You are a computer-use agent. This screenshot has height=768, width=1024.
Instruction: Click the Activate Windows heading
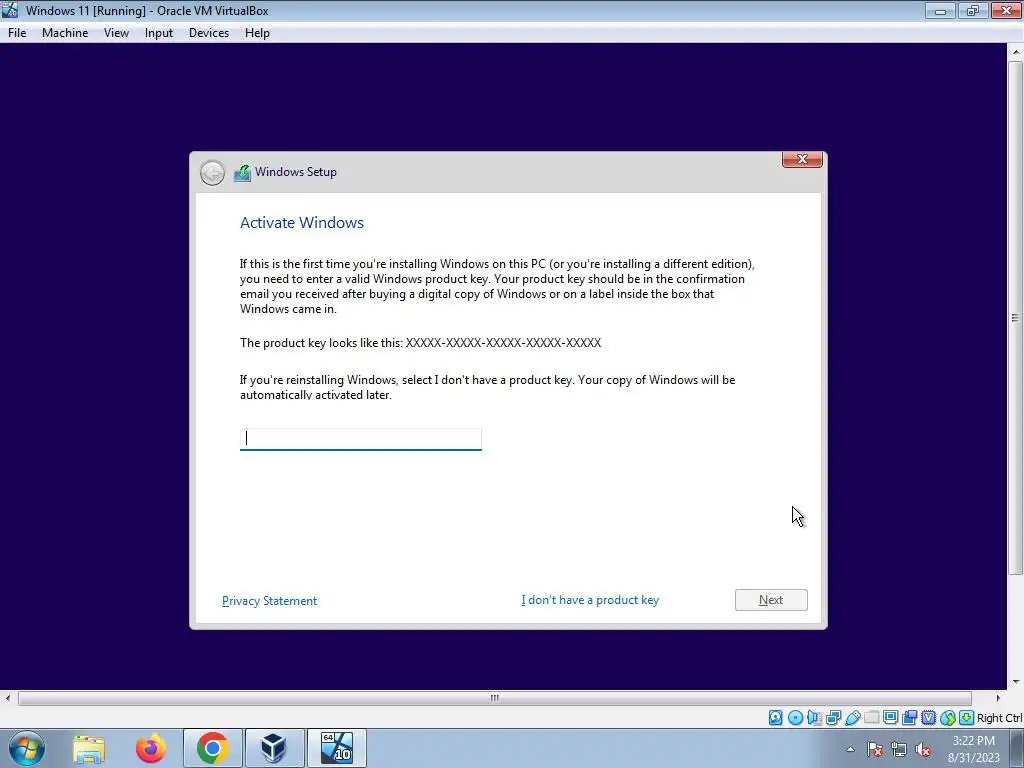(x=302, y=223)
